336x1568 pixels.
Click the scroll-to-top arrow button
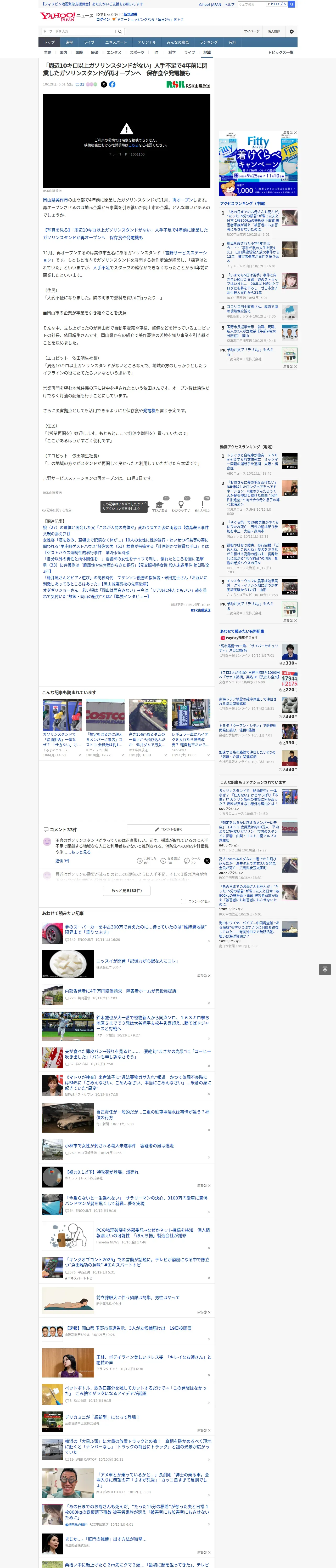[x=325, y=970]
